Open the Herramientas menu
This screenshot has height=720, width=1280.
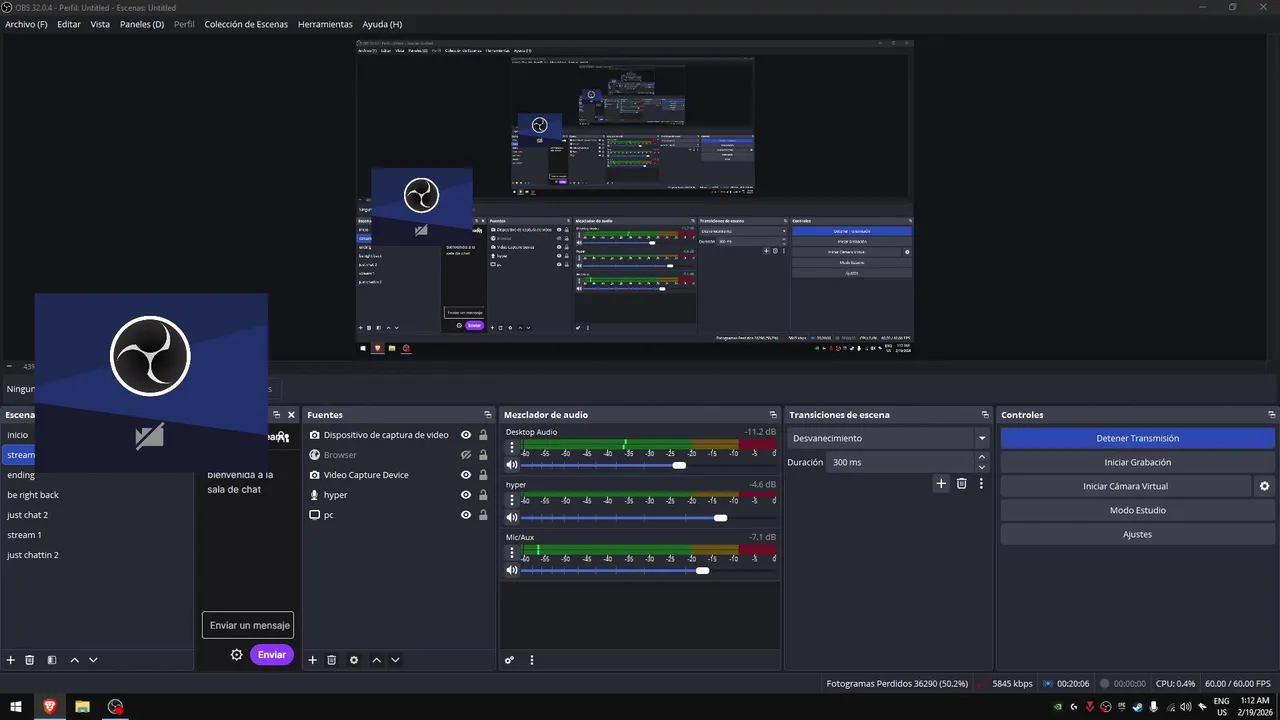(x=325, y=24)
